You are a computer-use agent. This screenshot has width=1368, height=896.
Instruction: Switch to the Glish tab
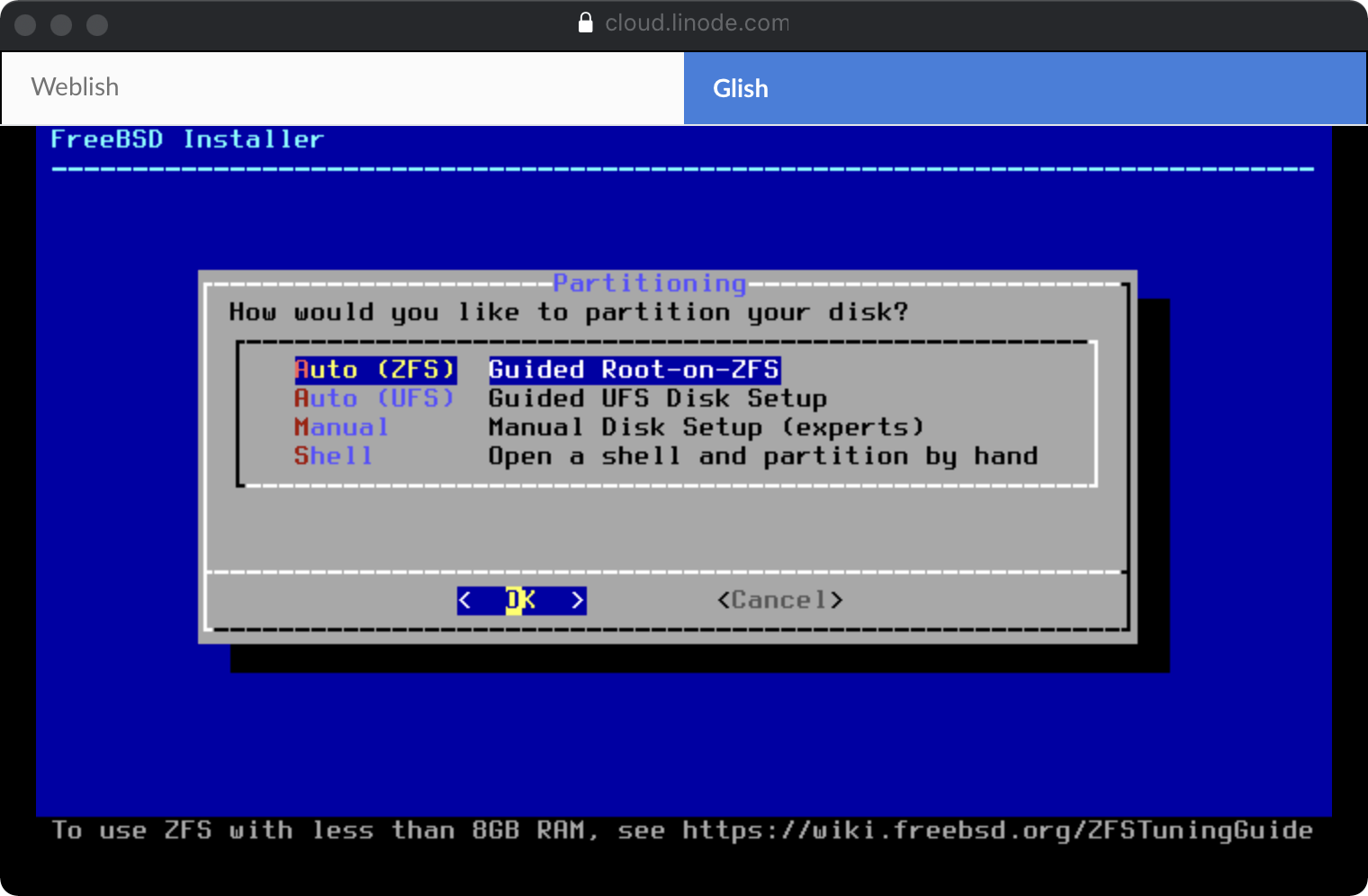[1024, 88]
